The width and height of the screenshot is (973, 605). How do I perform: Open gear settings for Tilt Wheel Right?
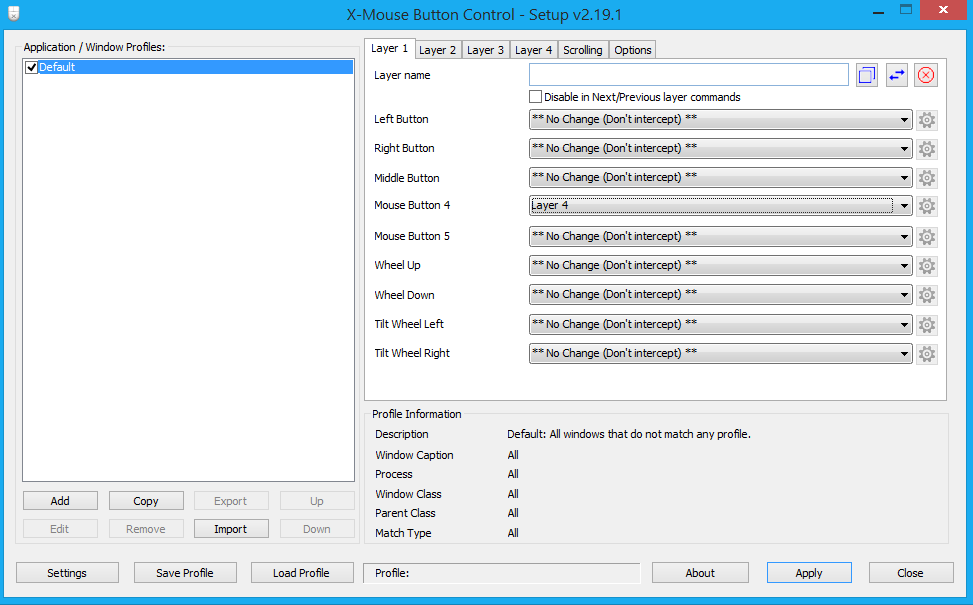point(926,354)
